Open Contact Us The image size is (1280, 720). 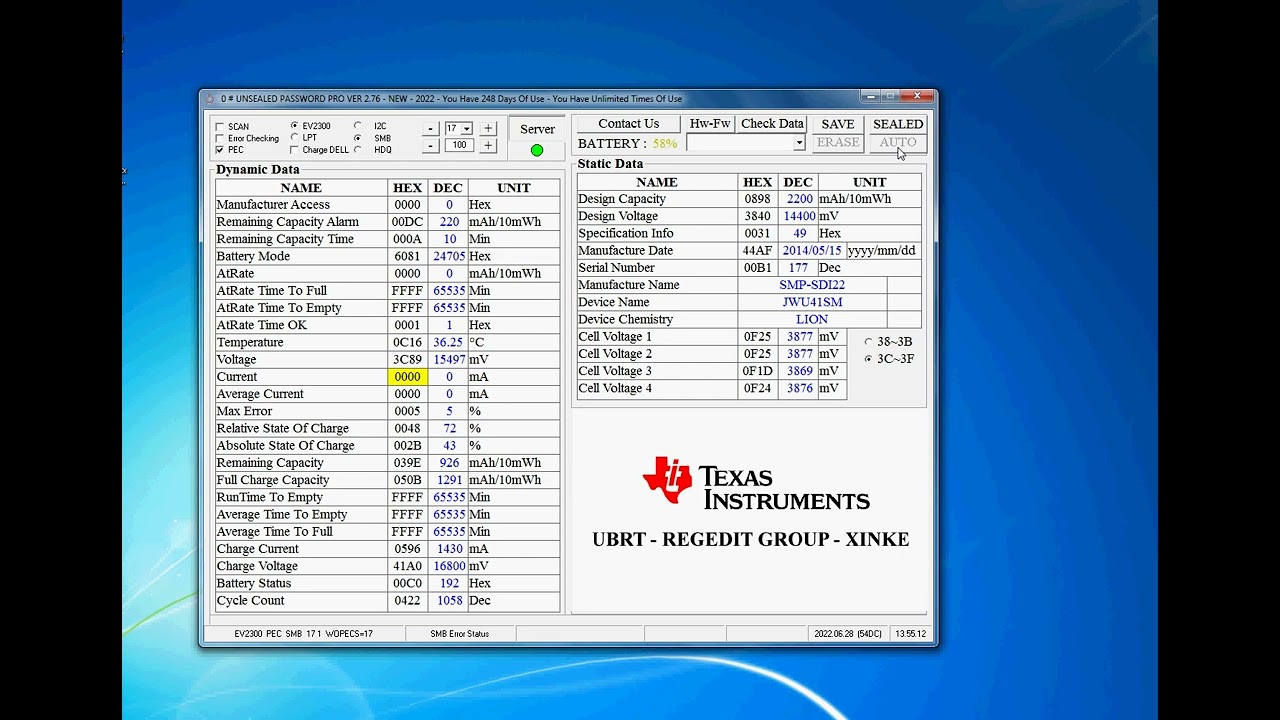pos(628,124)
